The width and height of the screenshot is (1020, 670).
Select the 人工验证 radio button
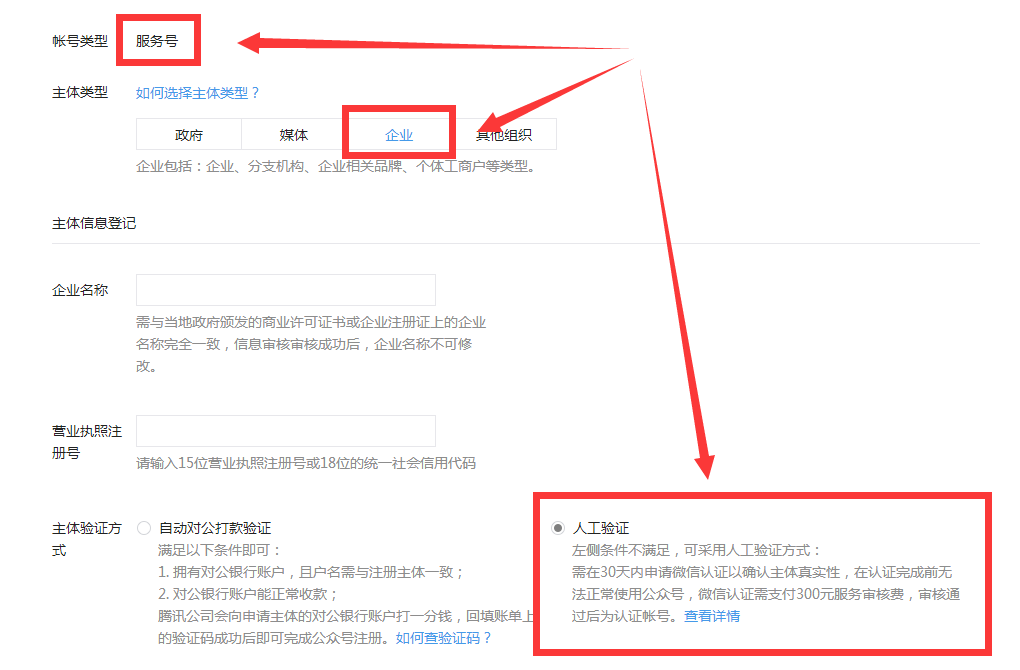coord(558,528)
